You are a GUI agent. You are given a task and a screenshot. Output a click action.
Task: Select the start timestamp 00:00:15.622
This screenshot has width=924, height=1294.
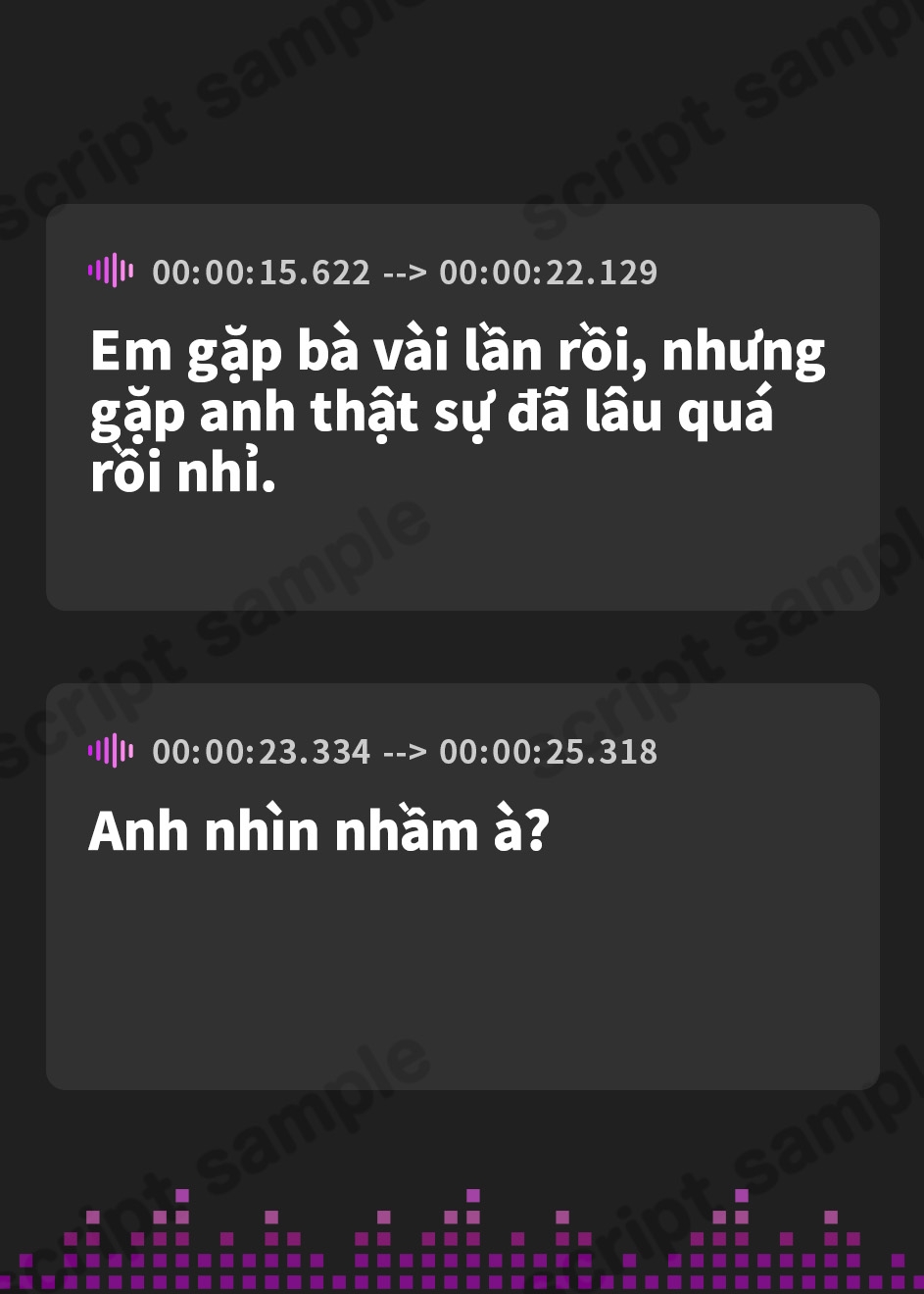[262, 272]
